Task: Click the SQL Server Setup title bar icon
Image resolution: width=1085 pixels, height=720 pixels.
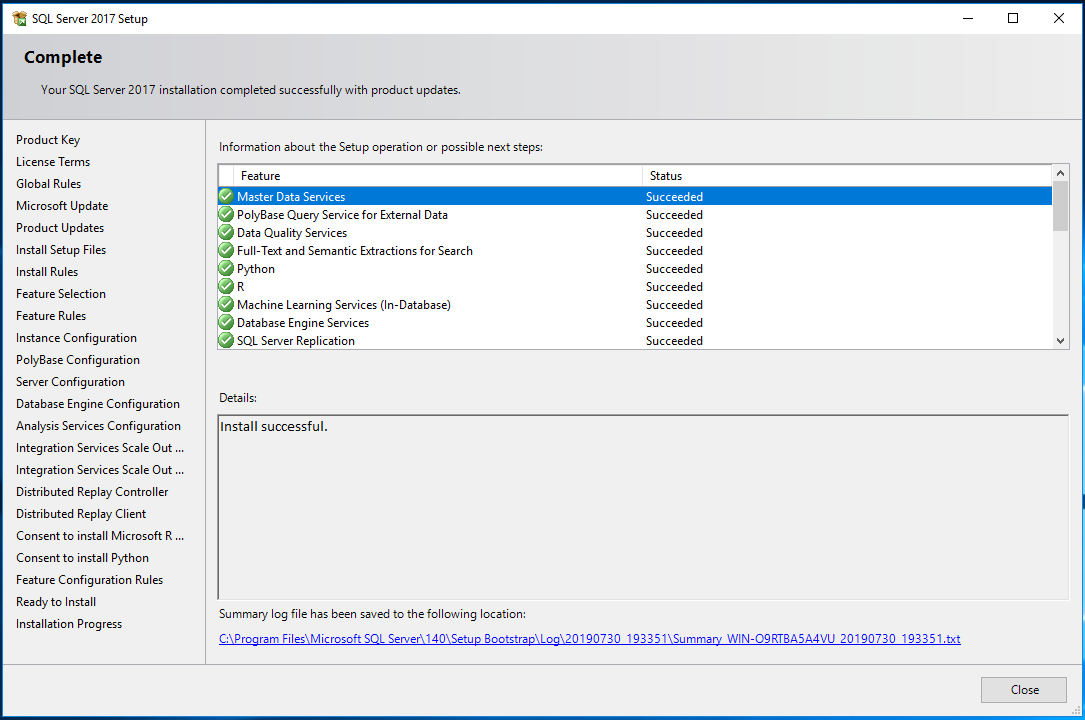Action: [19, 18]
